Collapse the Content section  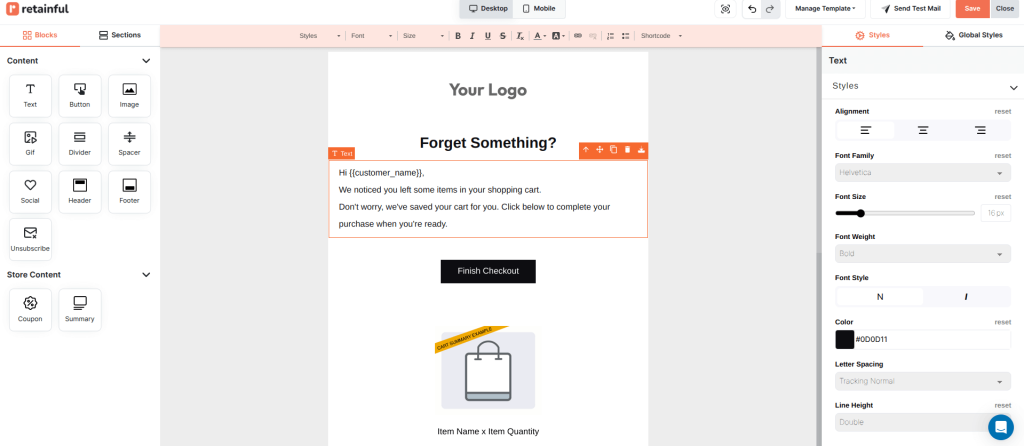146,61
